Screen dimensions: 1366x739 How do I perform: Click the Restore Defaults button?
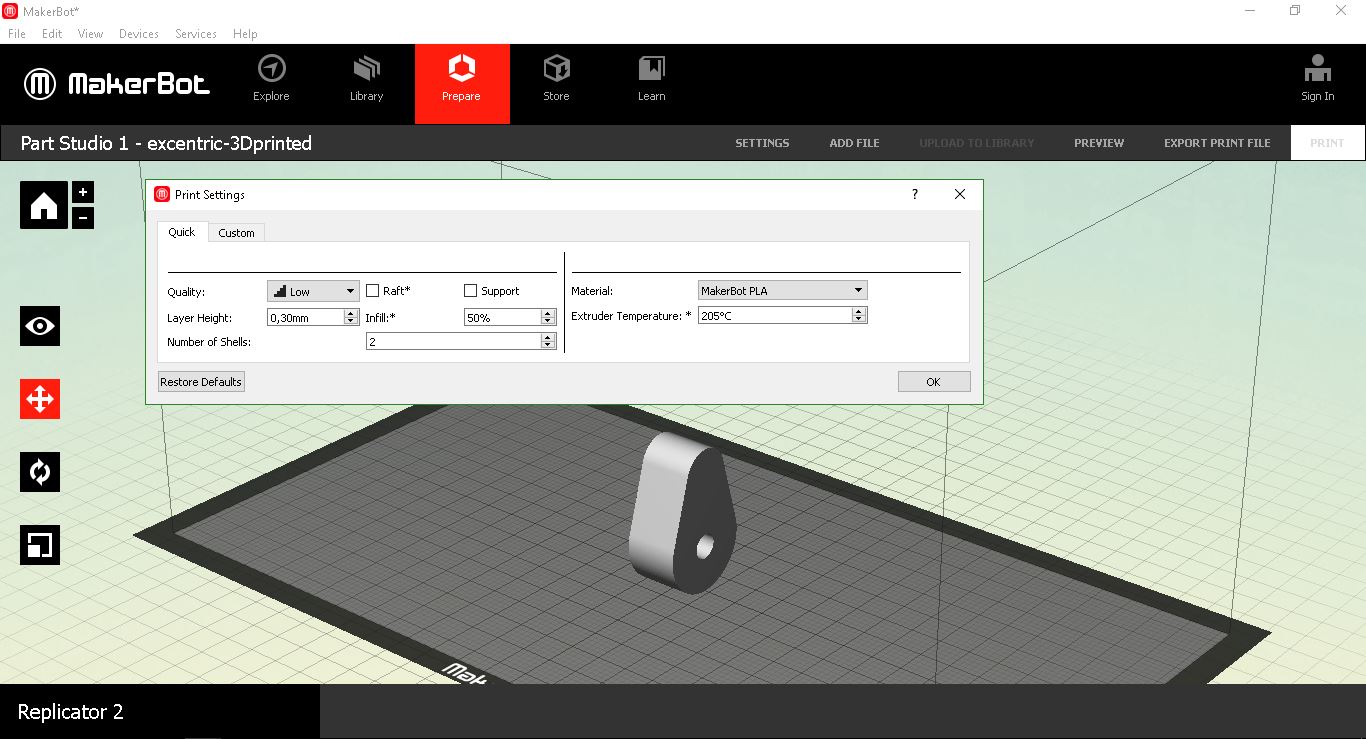201,381
